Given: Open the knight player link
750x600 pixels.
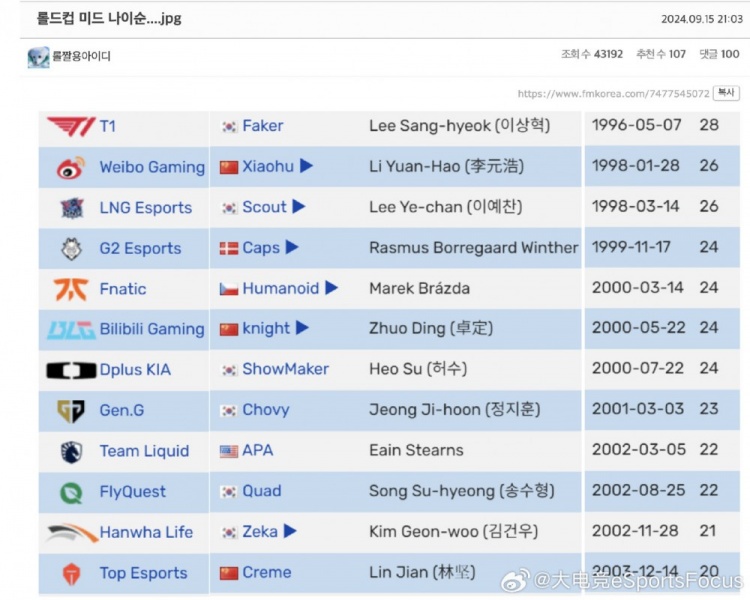Looking at the screenshot, I should tap(266, 329).
